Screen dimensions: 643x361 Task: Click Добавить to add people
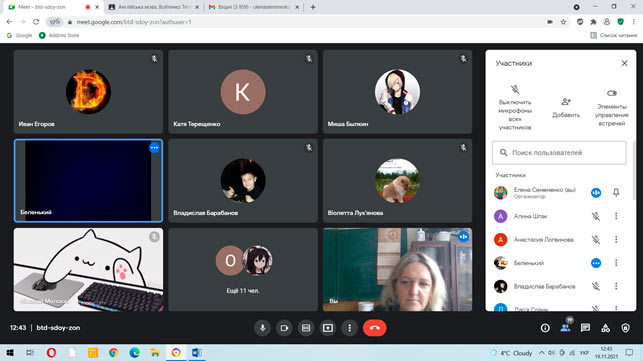pos(566,108)
